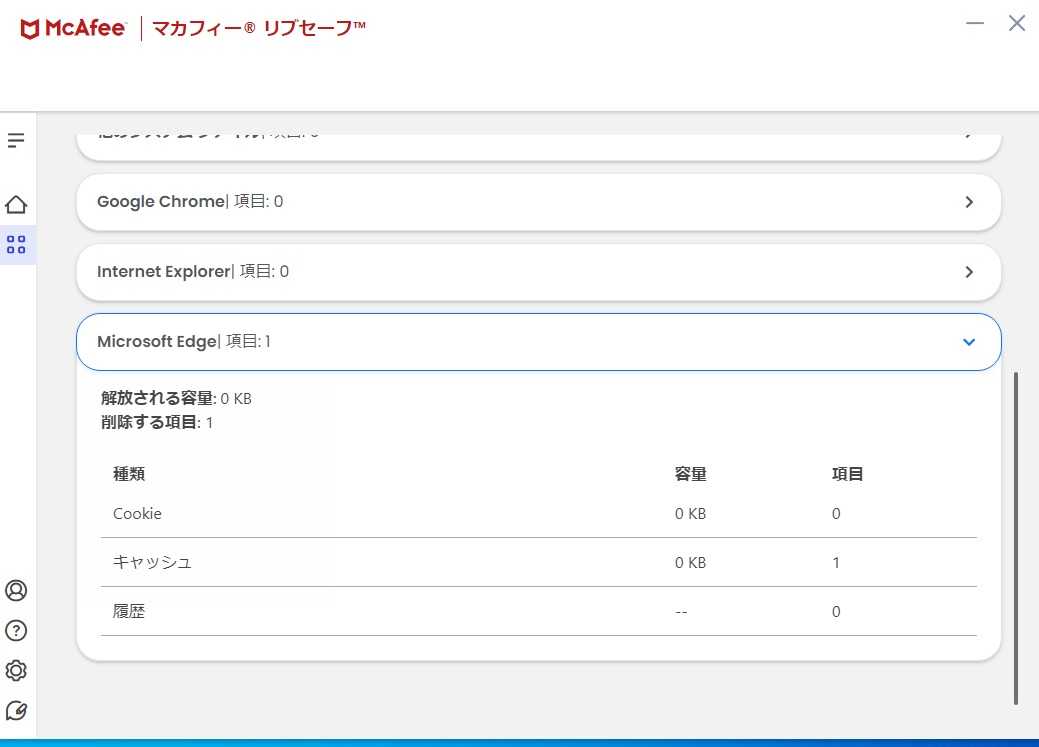Expand the partially hidden top section chevron
Image resolution: width=1039 pixels, height=747 pixels.
968,137
